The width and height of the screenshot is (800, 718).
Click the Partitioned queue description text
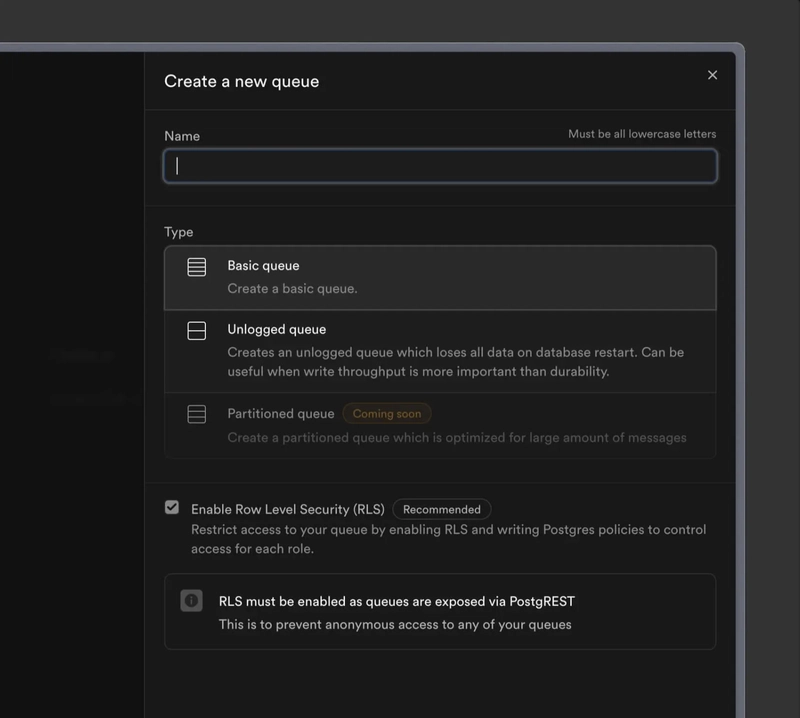click(x=456, y=438)
